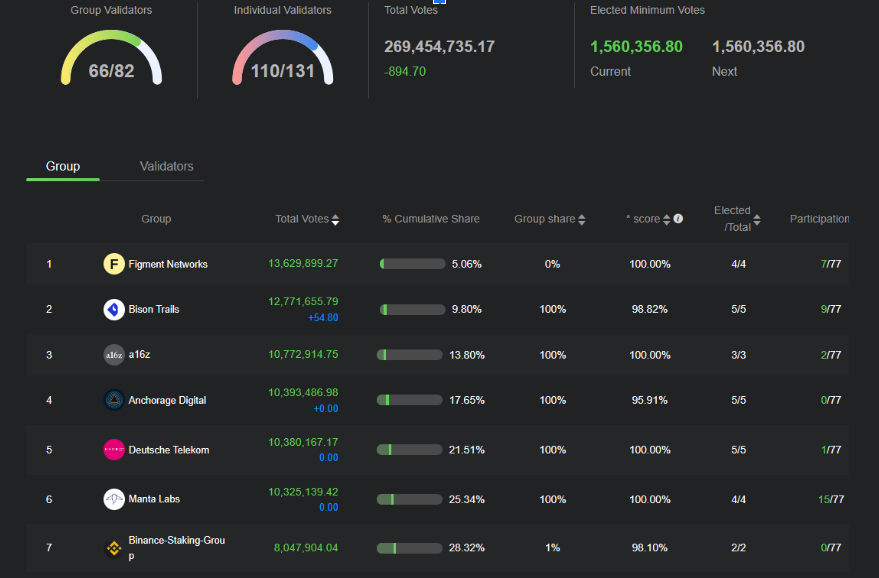Click Bison Trails vote change +54.80
This screenshot has height=578, width=879.
point(323,318)
